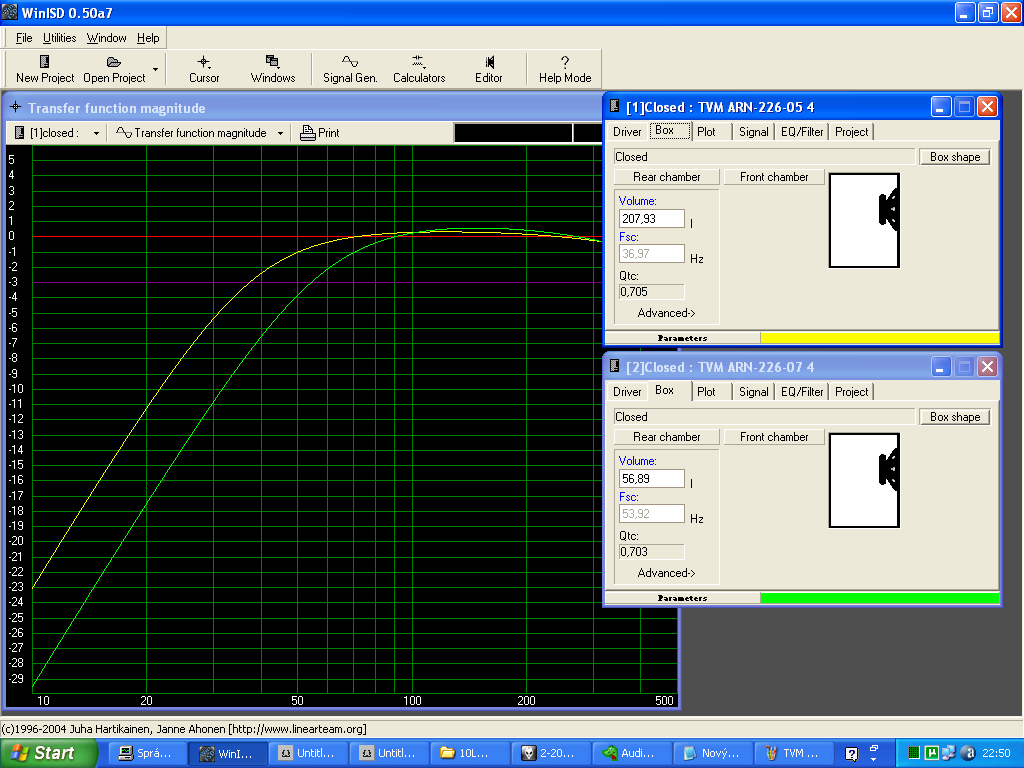The image size is (1024, 768).
Task: Click the green plot color bar in project 2
Action: (880, 598)
